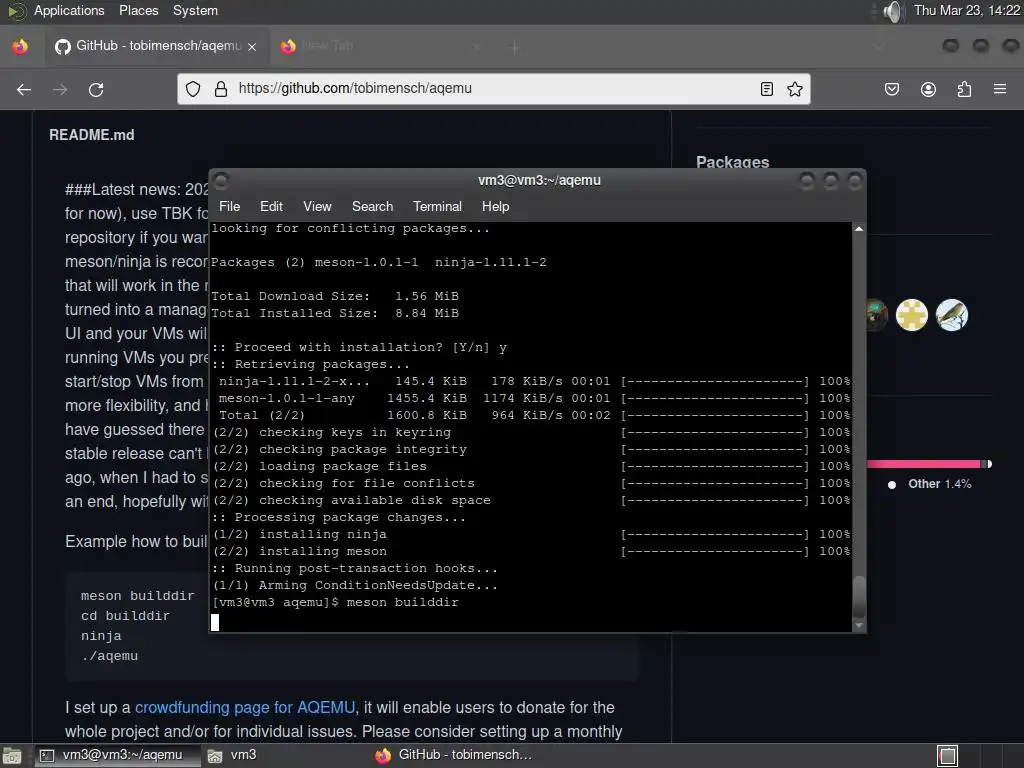Switch to vm3@vm3:~/aqemu taskbar window
Screen dimensions: 1024x768
pyautogui.click(x=116, y=756)
